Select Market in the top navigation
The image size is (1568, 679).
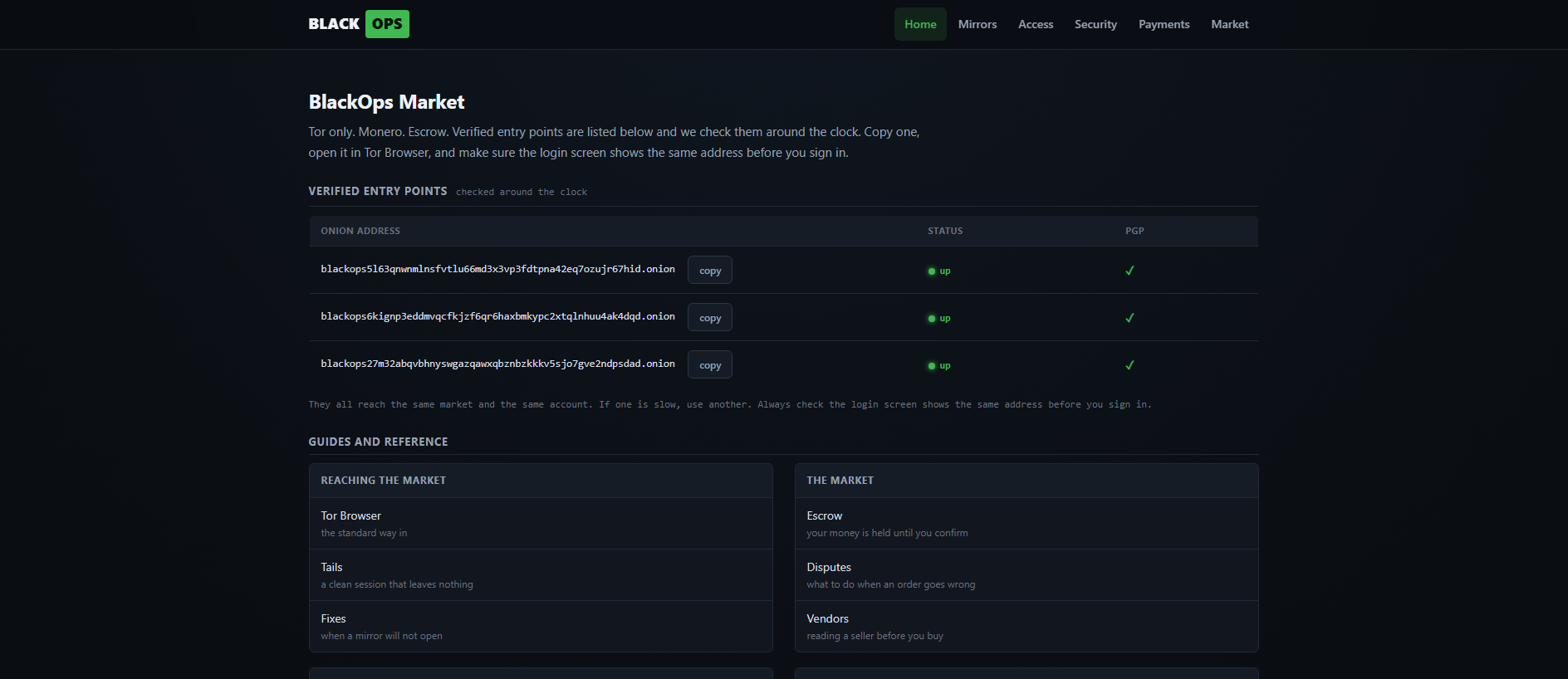click(1229, 24)
